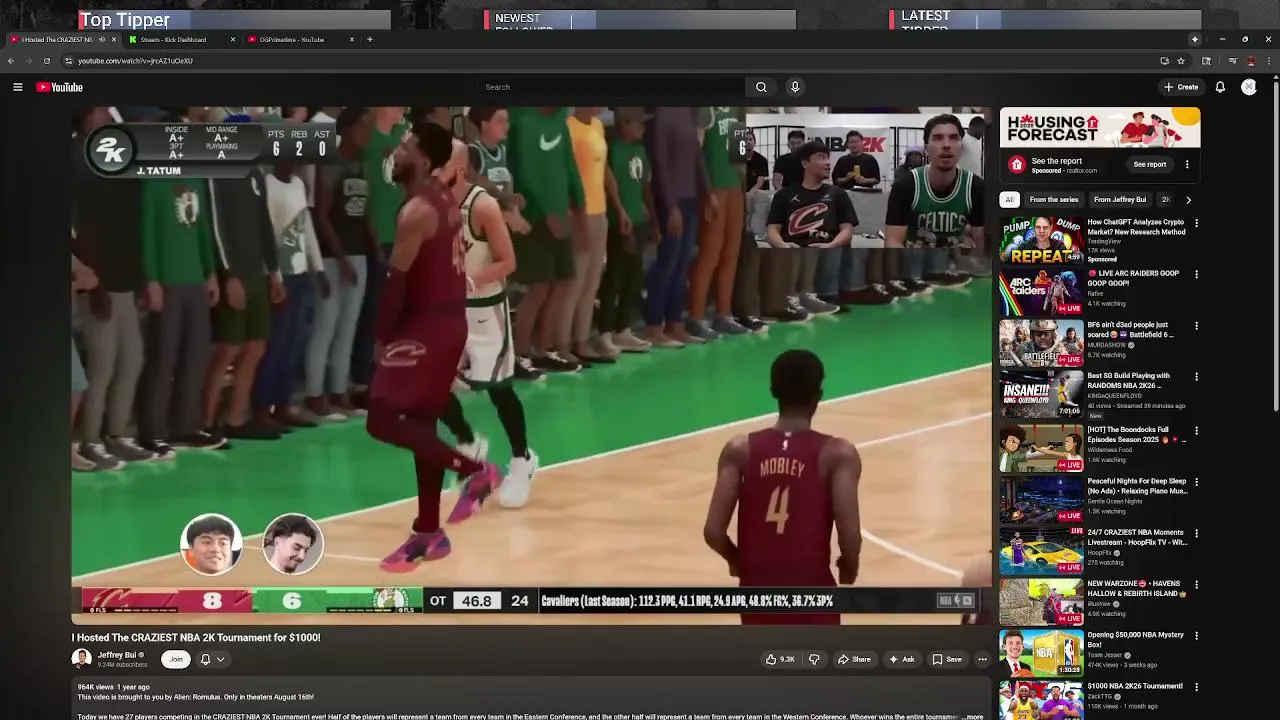
Task: Open the Best SG Build Playing with Randoms thumbnail
Action: [1041, 393]
